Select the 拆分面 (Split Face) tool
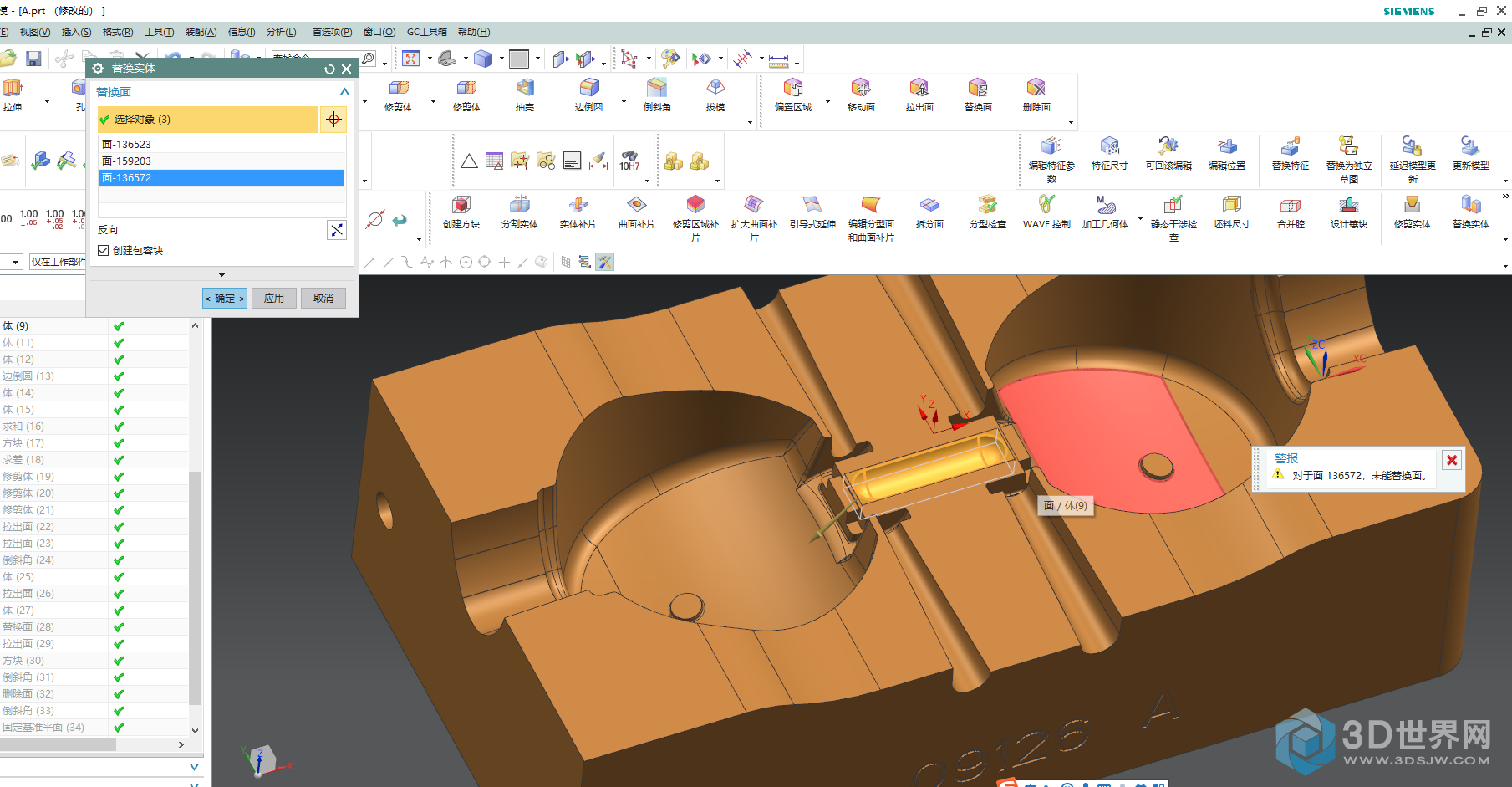 coord(929,205)
